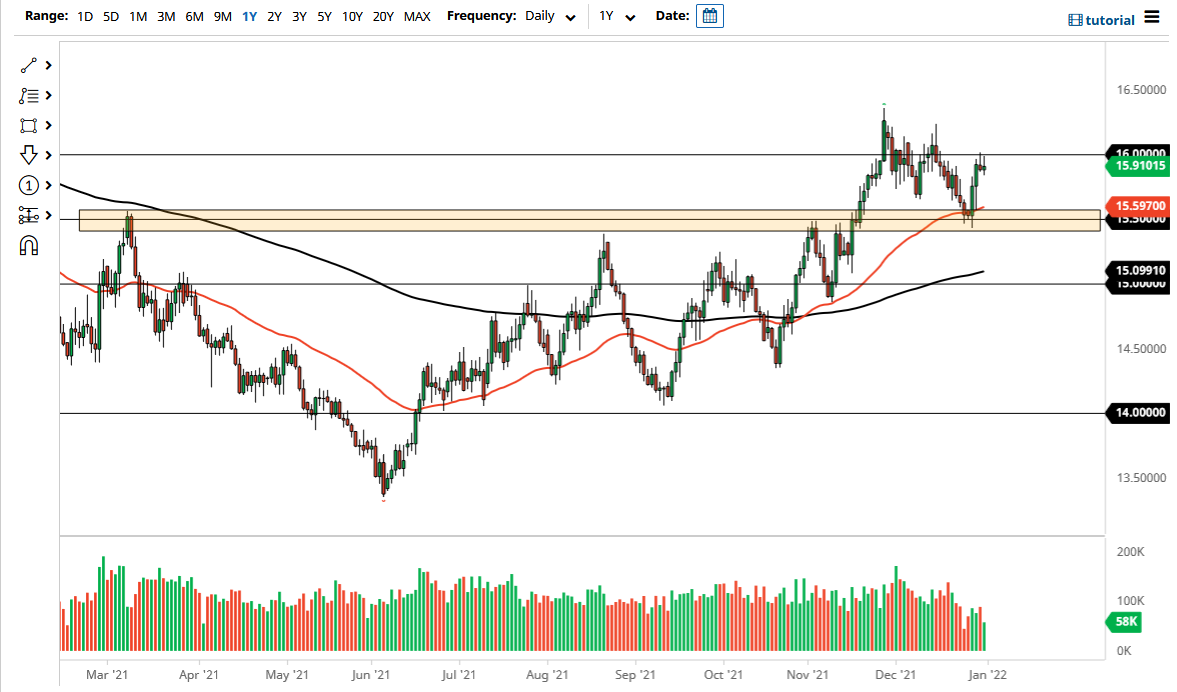Expand the rectangle tool options chevron

click(x=47, y=125)
